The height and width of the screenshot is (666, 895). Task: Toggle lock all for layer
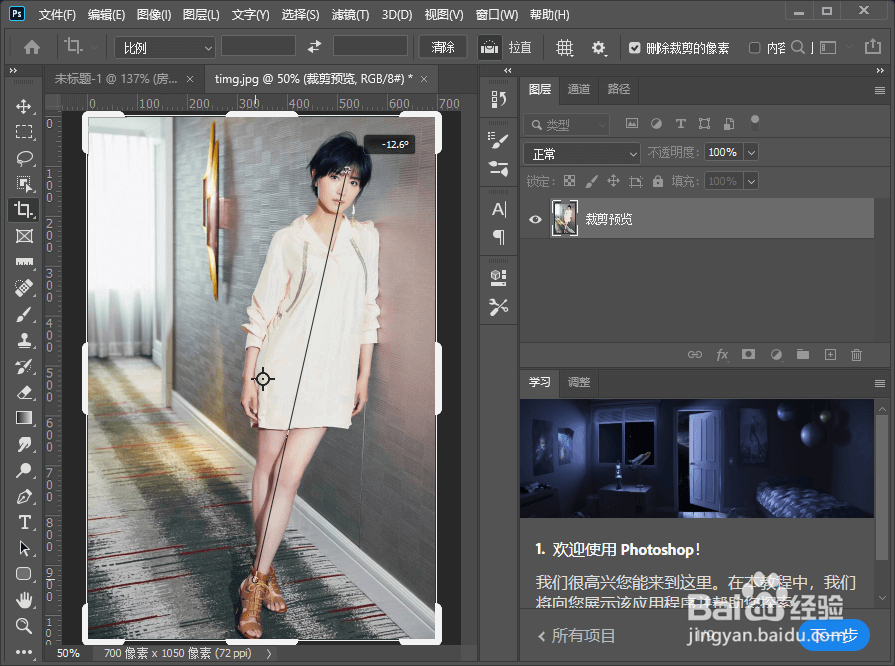tap(658, 181)
